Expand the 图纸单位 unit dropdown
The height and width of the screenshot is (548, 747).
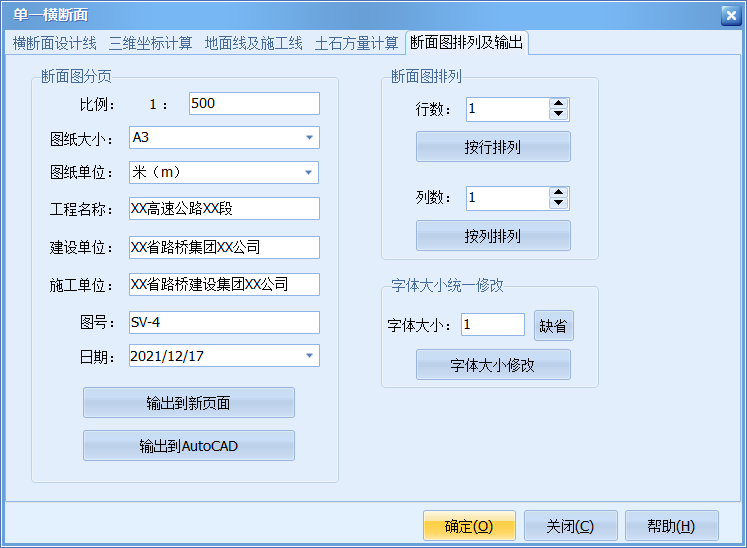(309, 172)
